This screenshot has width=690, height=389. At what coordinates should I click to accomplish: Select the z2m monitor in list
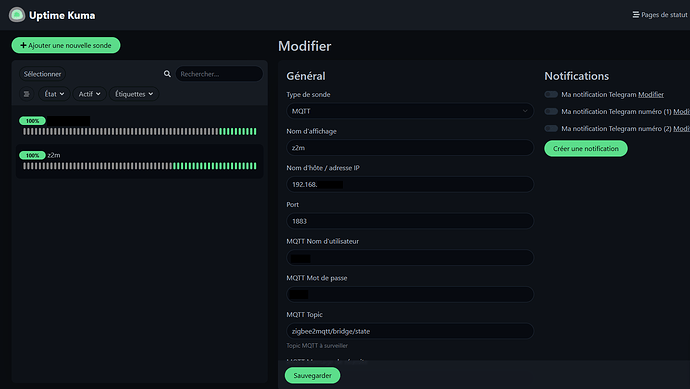click(139, 161)
